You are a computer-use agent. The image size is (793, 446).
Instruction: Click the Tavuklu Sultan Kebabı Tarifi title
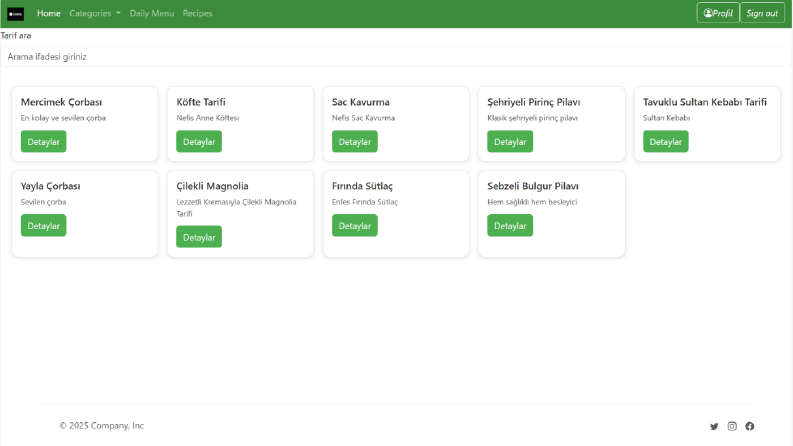[704, 102]
